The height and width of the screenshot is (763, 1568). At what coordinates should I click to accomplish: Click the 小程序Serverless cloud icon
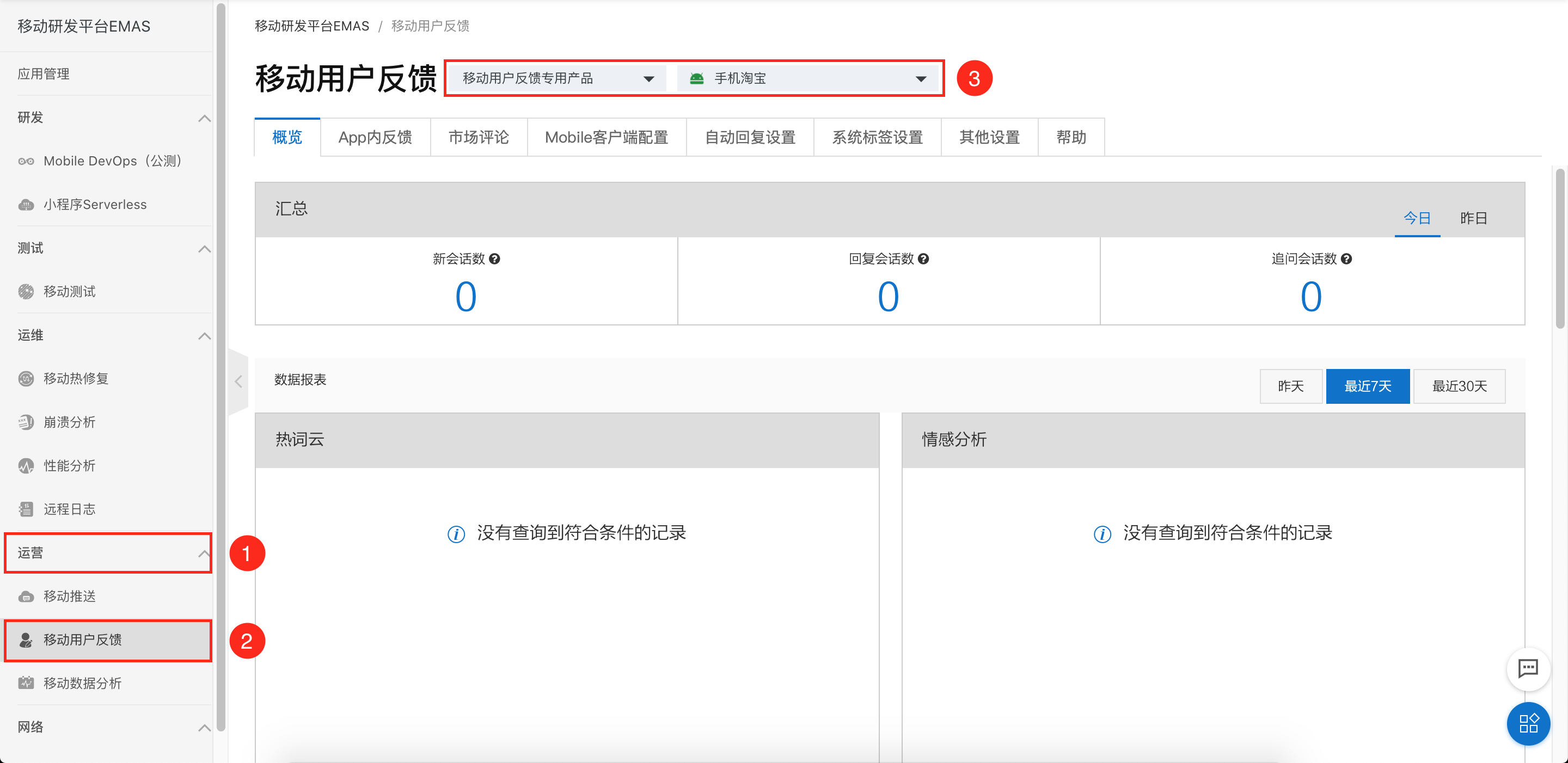26,205
